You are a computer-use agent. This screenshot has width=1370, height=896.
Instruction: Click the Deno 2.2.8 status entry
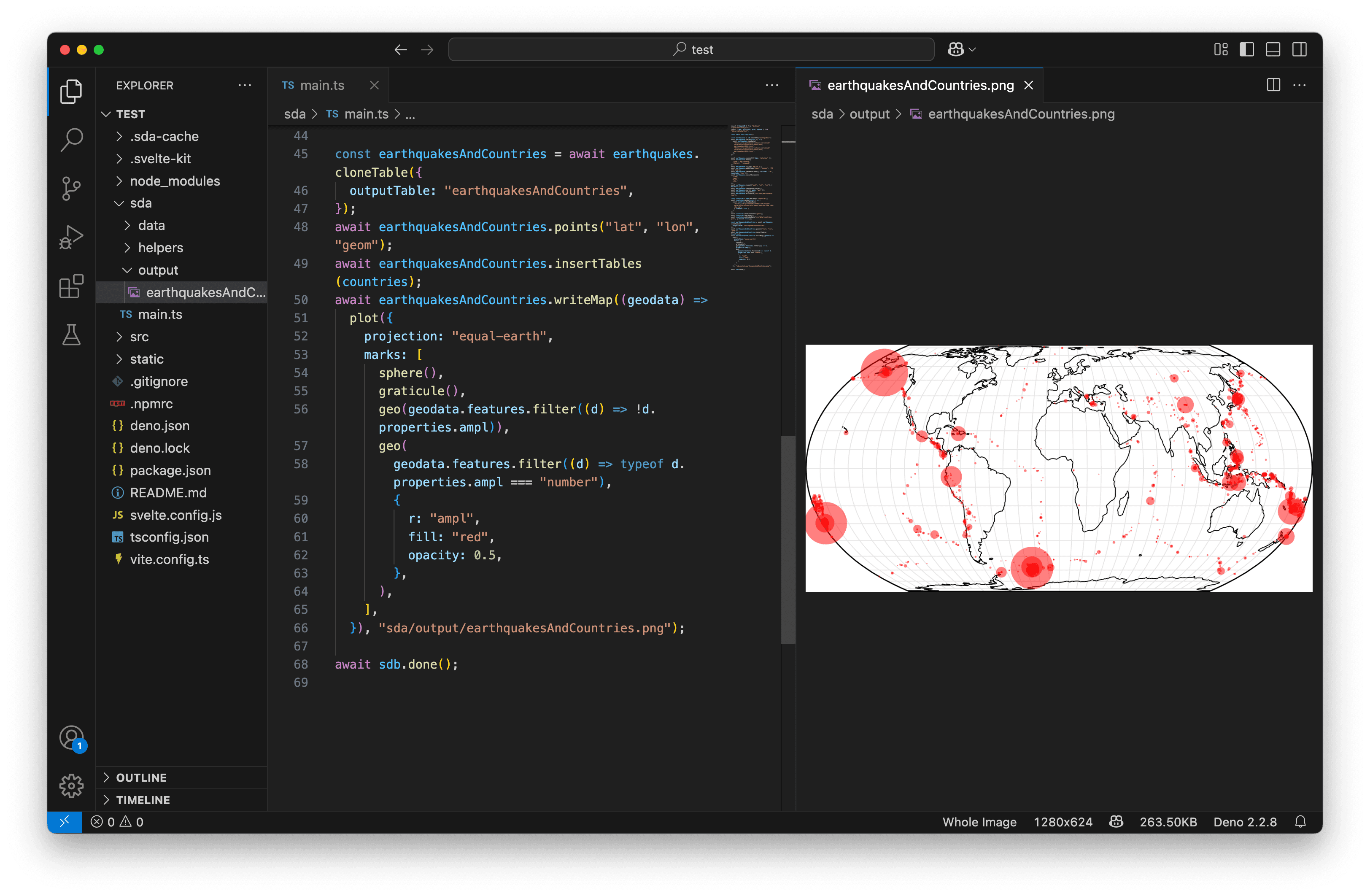pos(1245,822)
